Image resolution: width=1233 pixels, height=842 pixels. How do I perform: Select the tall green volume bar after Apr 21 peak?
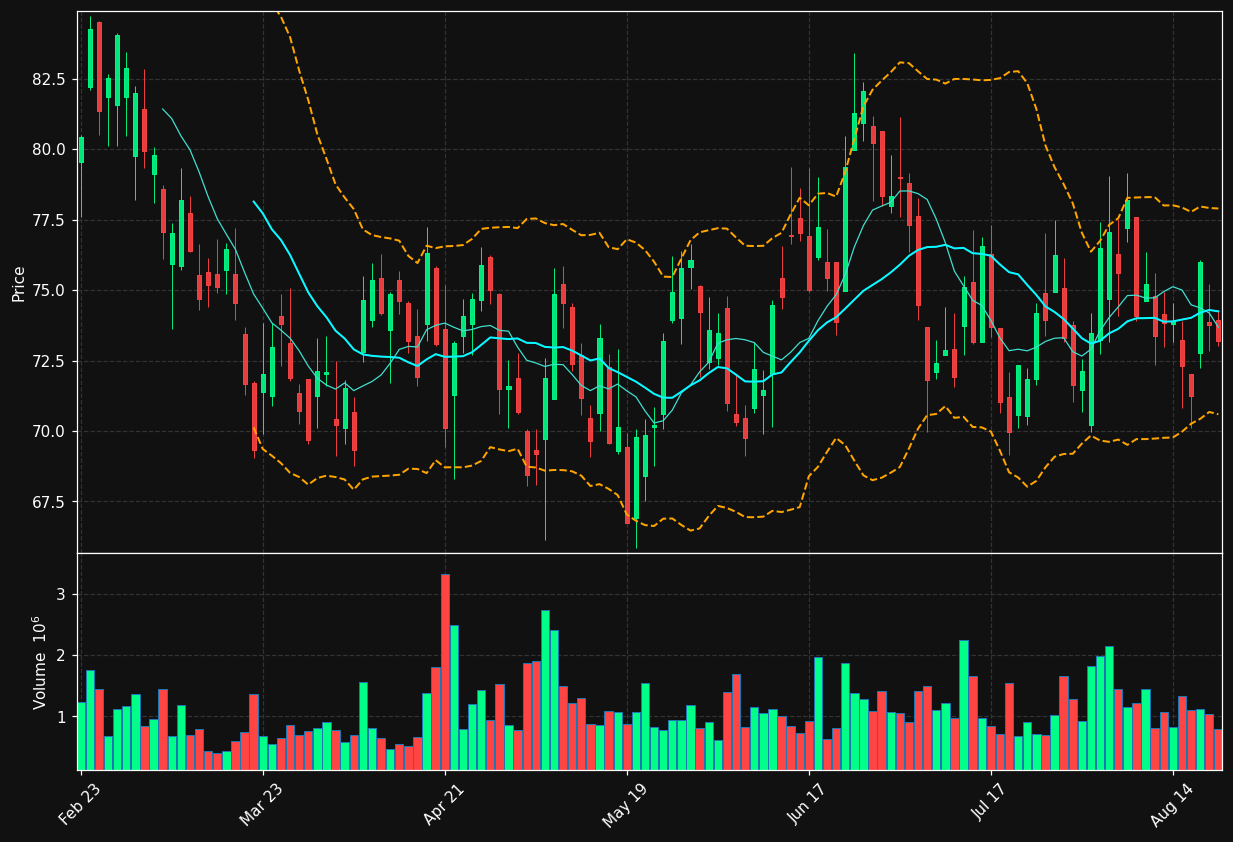[454, 698]
